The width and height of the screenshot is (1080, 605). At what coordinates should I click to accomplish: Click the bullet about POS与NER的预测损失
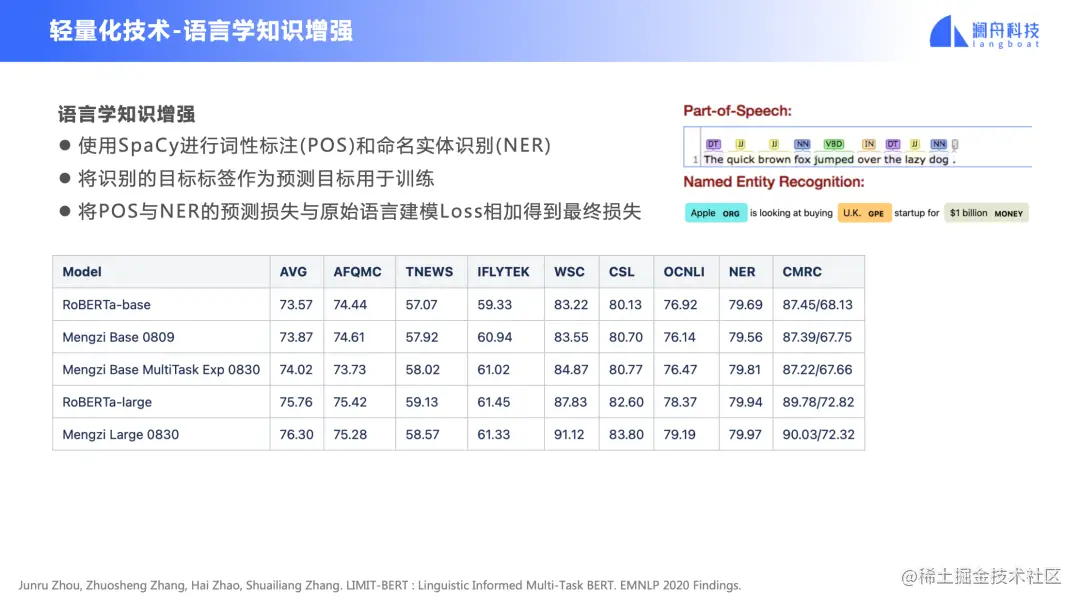(351, 211)
